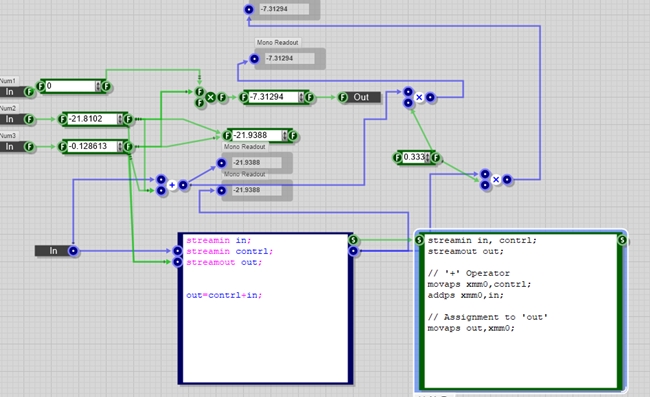Click stepper arrows on the 0 float box
This screenshot has width=650, height=397.
98,86
